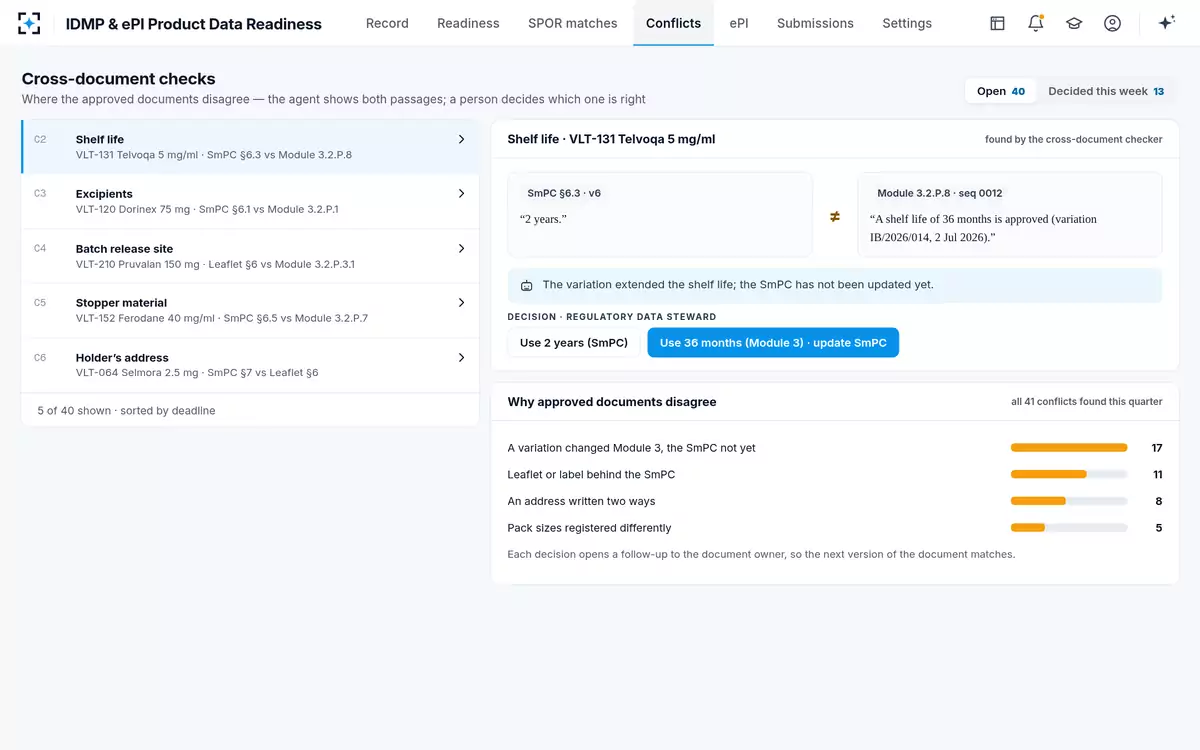Expand the Shelf life row chevron

click(461, 140)
